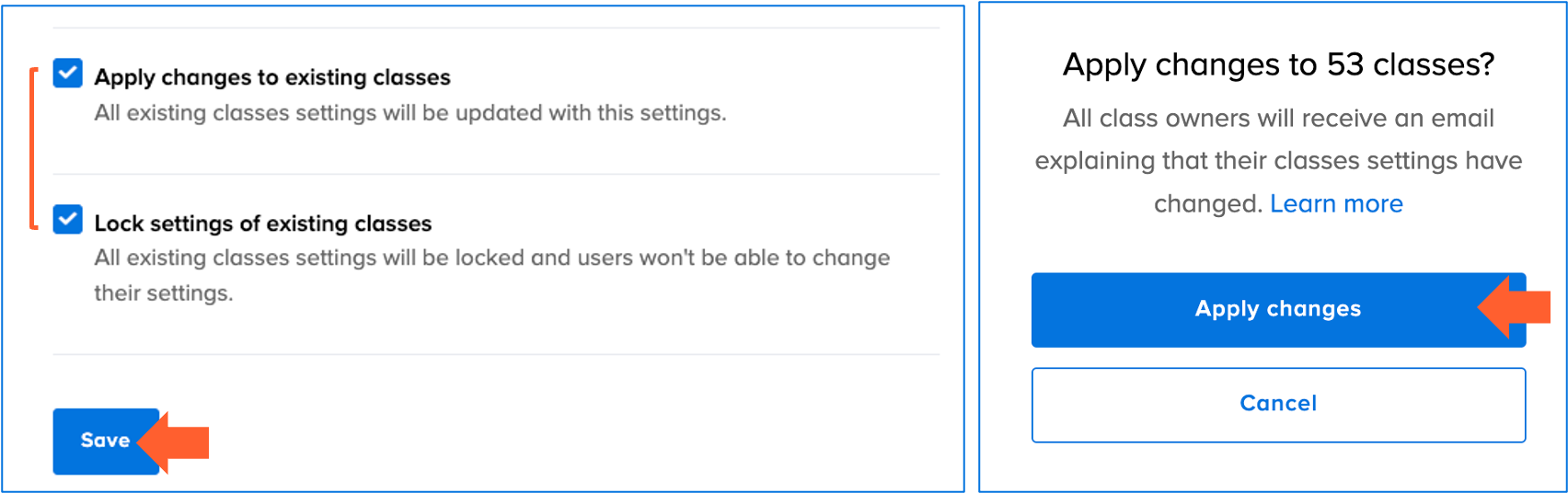Click the divider line above the Save button
Viewport: 1568px width, 493px height.
(x=496, y=354)
